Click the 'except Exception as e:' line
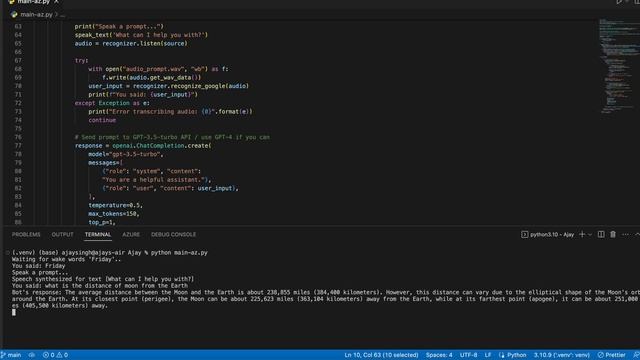The image size is (640, 360). [112, 103]
